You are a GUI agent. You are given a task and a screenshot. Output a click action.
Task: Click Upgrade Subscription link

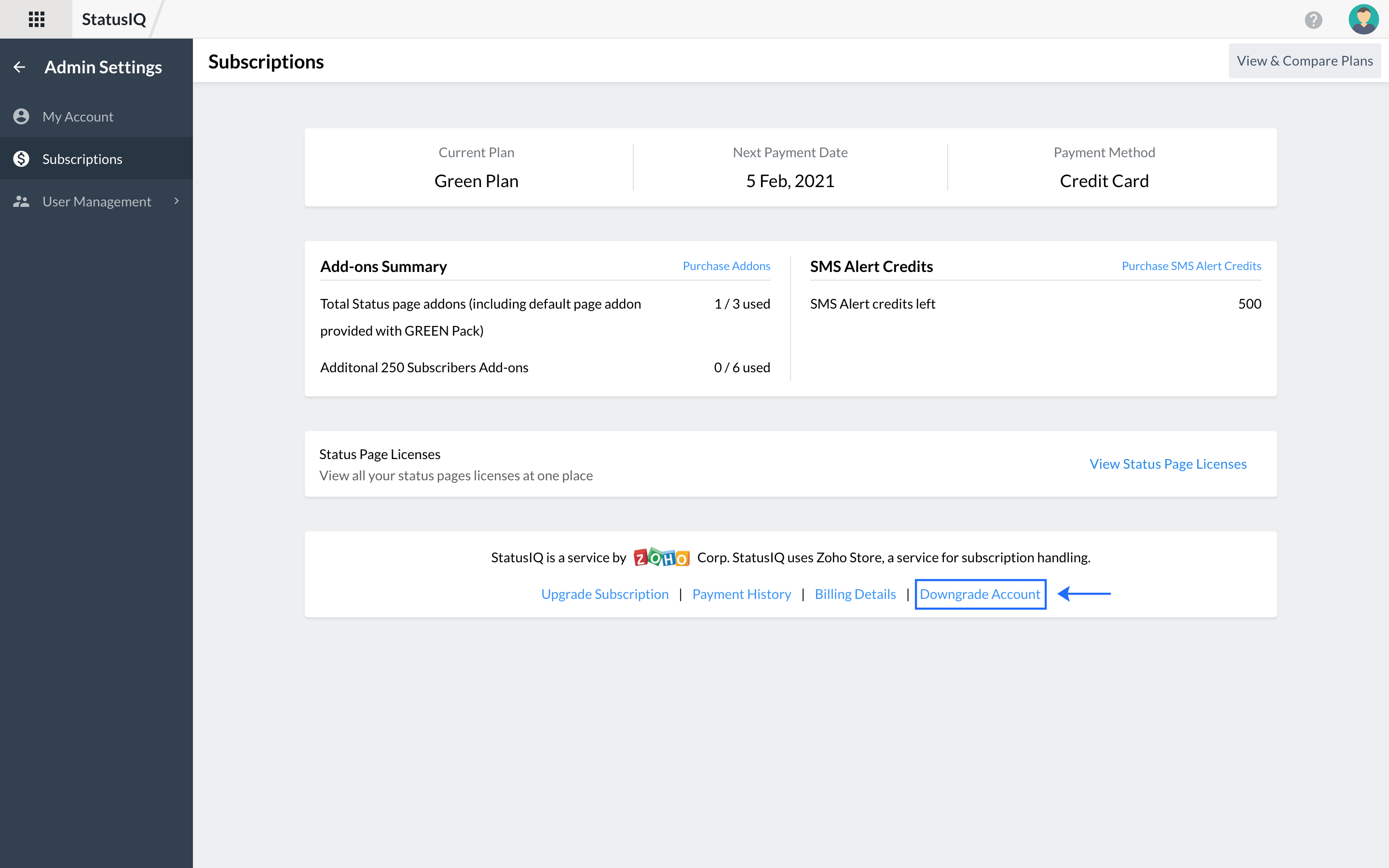pos(604,594)
